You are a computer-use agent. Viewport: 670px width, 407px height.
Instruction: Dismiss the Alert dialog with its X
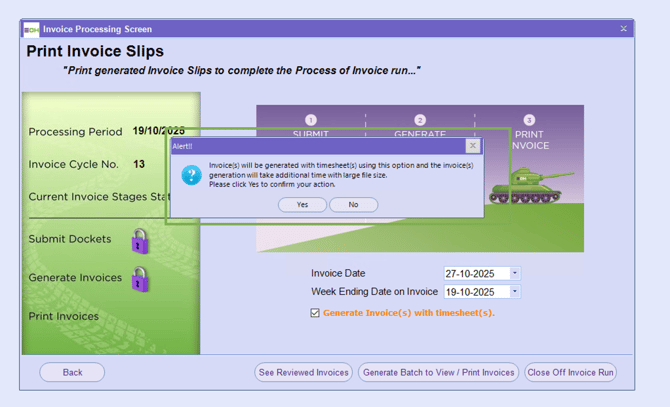(x=473, y=146)
